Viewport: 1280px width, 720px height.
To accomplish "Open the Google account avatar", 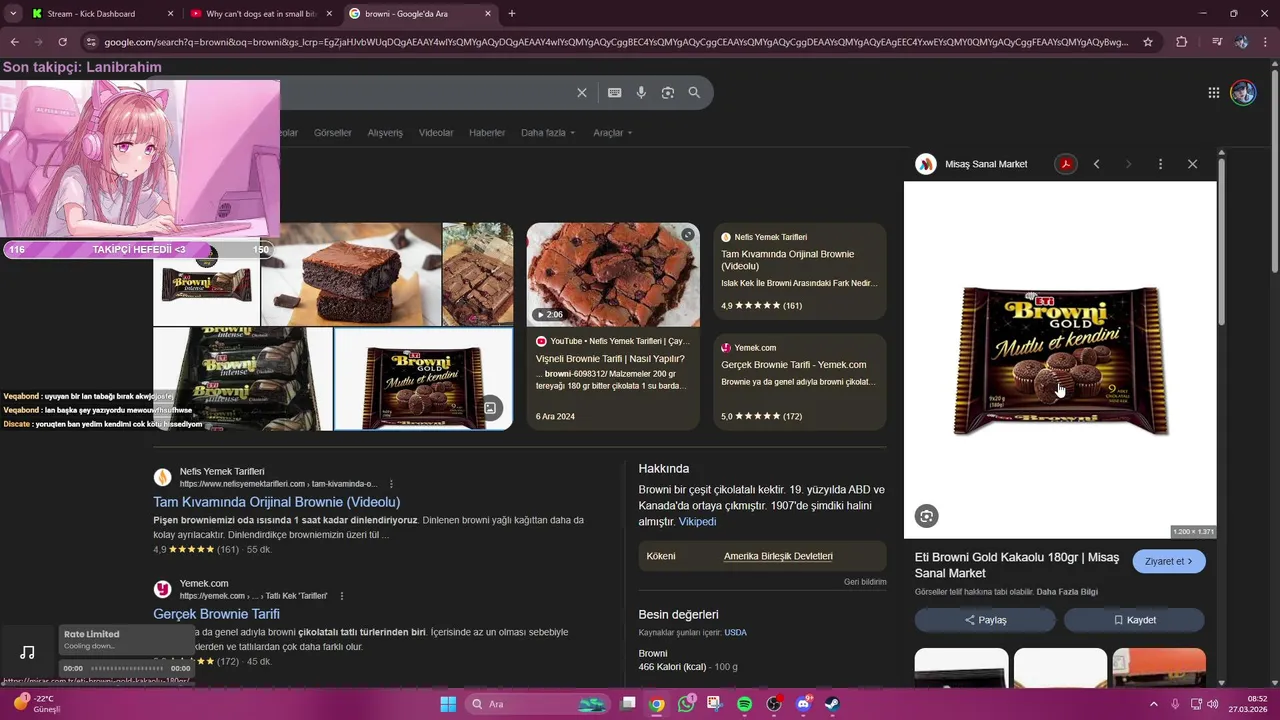I will [1243, 93].
